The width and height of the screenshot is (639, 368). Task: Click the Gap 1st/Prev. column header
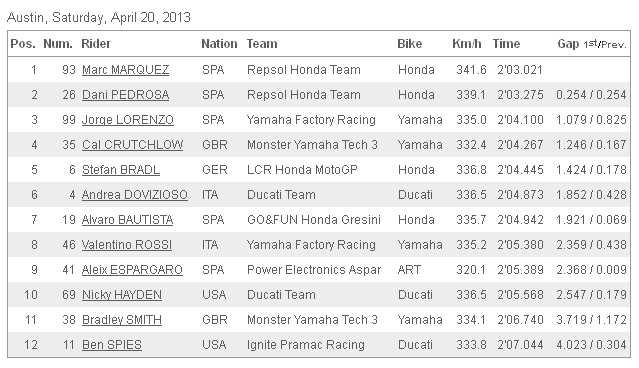pos(592,44)
